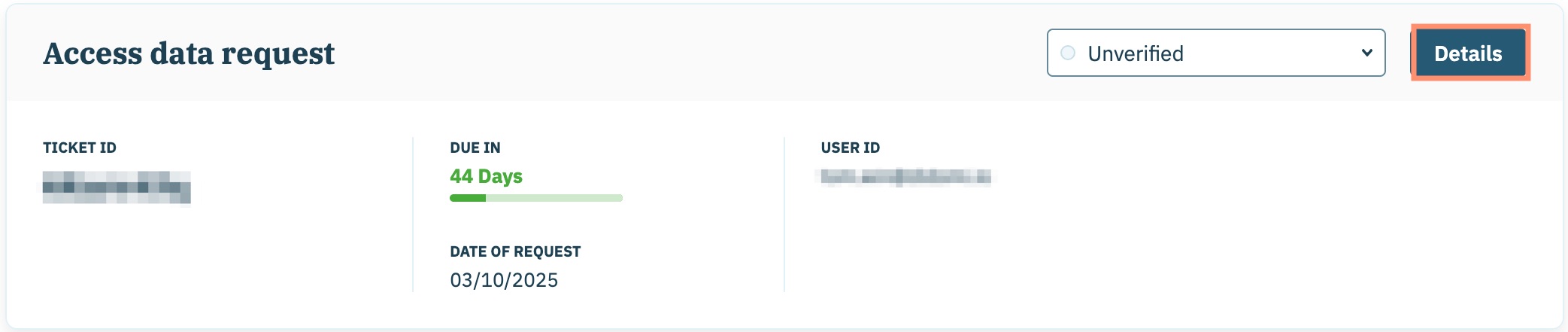The image size is (1568, 332).
Task: Click the dark green filled progress segment
Action: [x=468, y=198]
